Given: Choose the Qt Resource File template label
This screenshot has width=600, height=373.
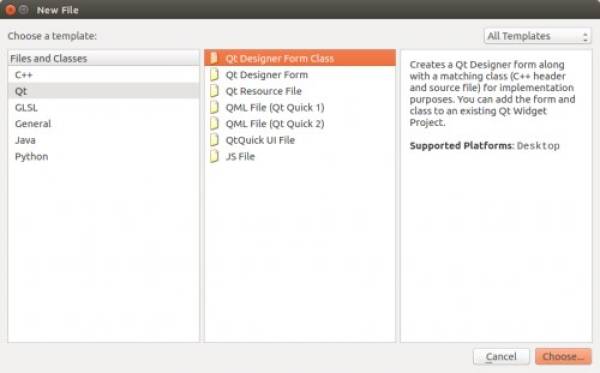Looking at the screenshot, I should coord(264,91).
